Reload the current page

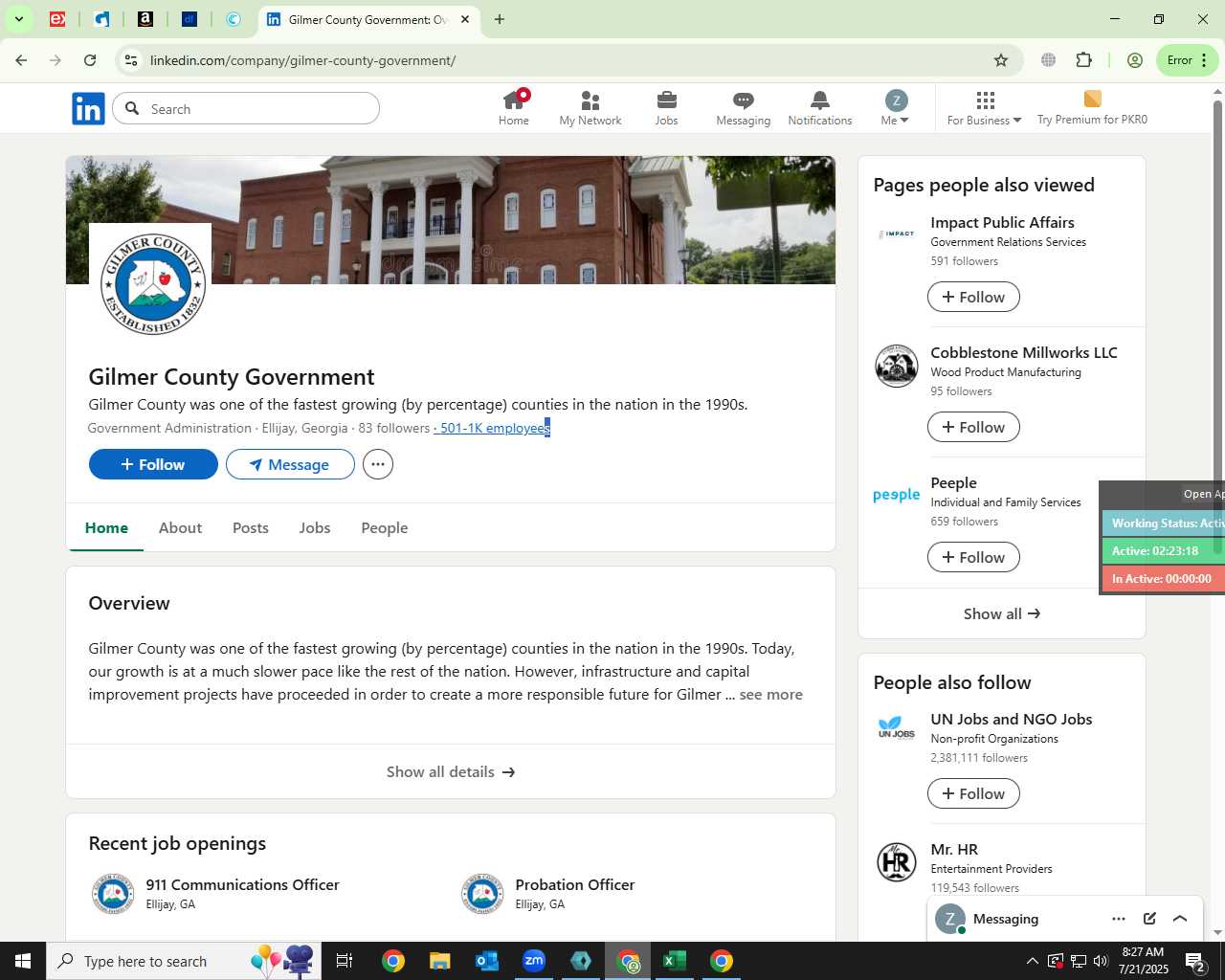click(x=90, y=60)
